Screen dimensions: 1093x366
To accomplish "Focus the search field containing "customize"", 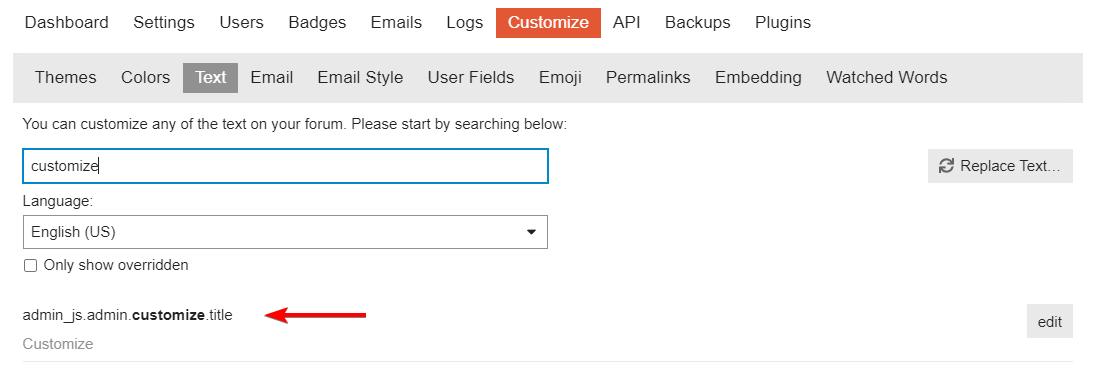I will 285,166.
